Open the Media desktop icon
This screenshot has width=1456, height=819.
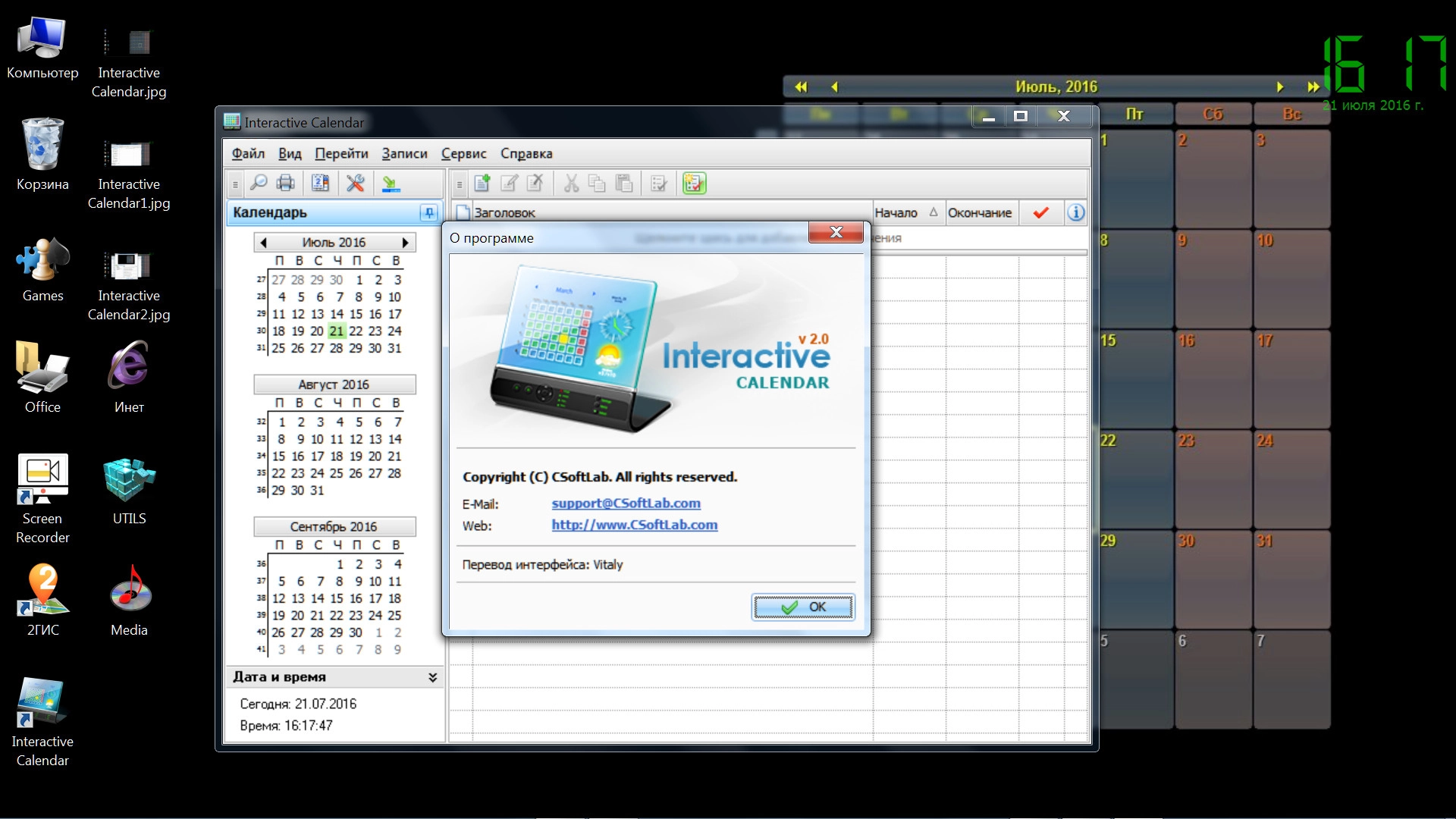(x=129, y=599)
